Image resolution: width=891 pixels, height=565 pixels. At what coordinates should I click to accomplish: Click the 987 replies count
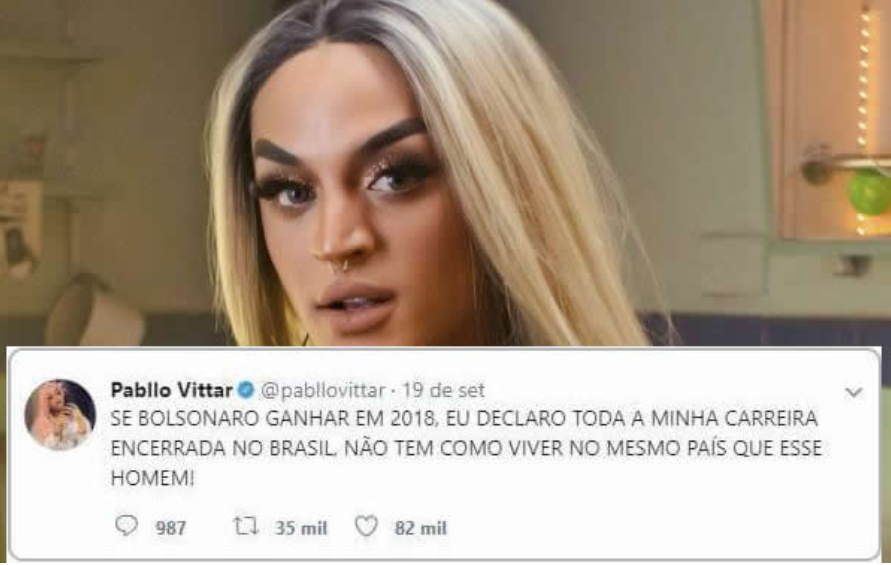[x=170, y=528]
